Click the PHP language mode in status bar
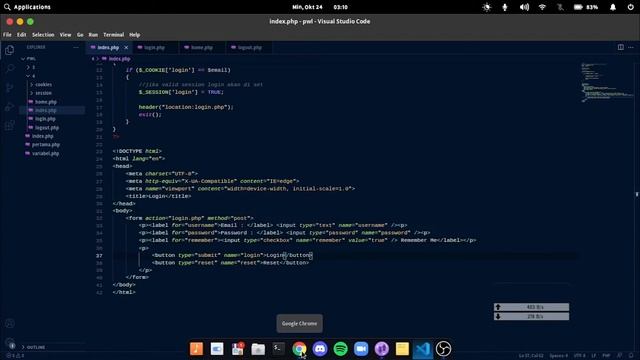Screen dimensions: 640x360 click(x=607, y=356)
